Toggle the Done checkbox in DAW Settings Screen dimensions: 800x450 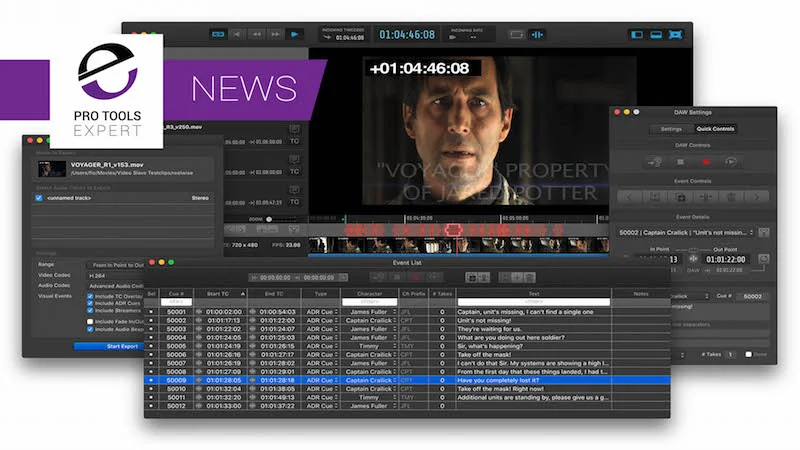(x=748, y=354)
